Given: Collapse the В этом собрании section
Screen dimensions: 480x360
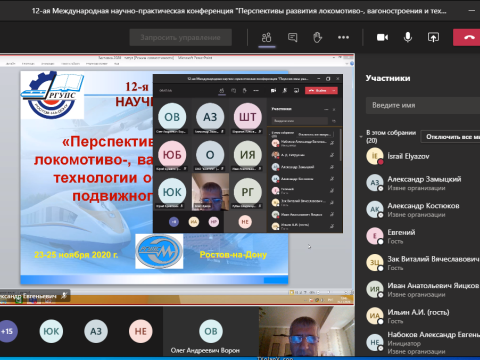Looking at the screenshot, I should (x=361, y=137).
